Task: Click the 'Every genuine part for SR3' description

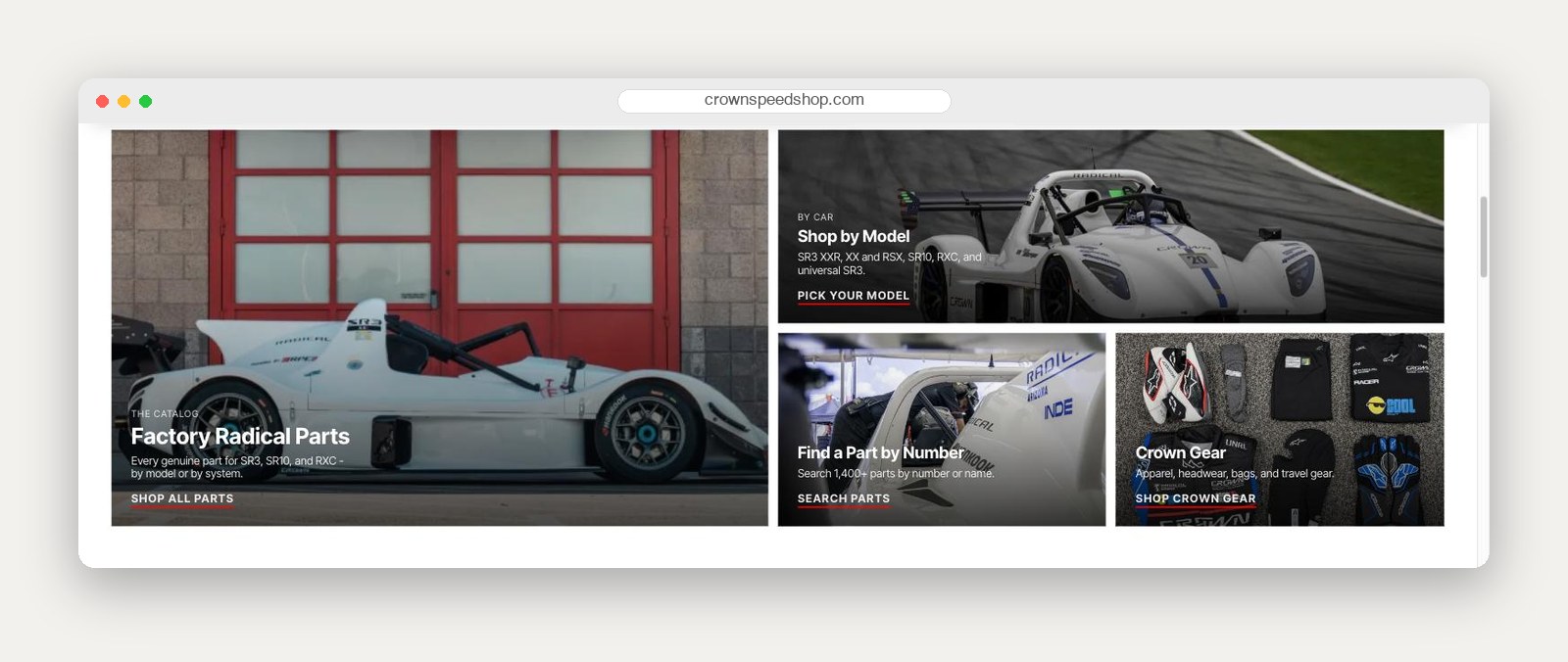Action: click(237, 467)
